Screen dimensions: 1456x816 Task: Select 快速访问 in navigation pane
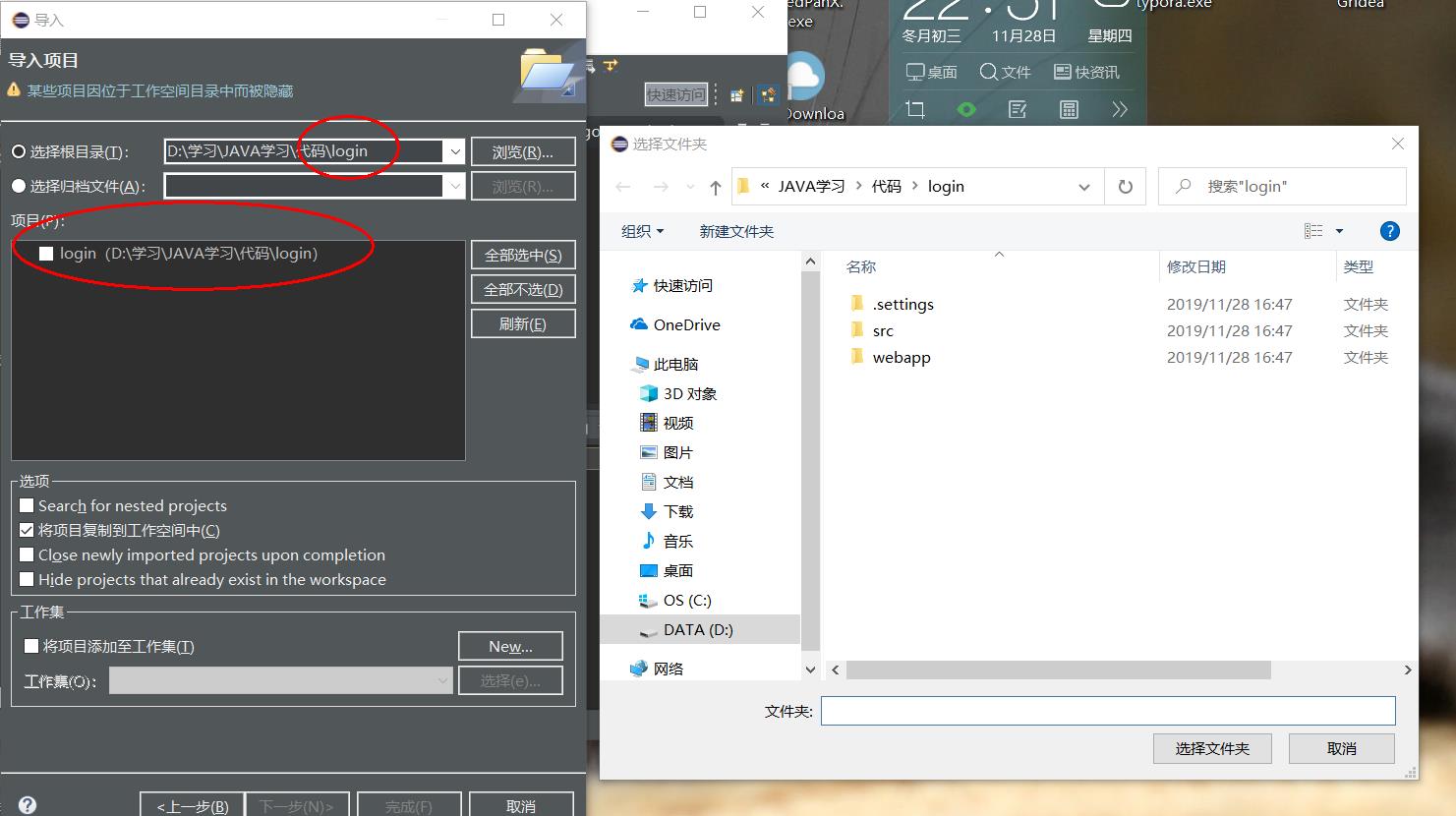tap(672, 285)
